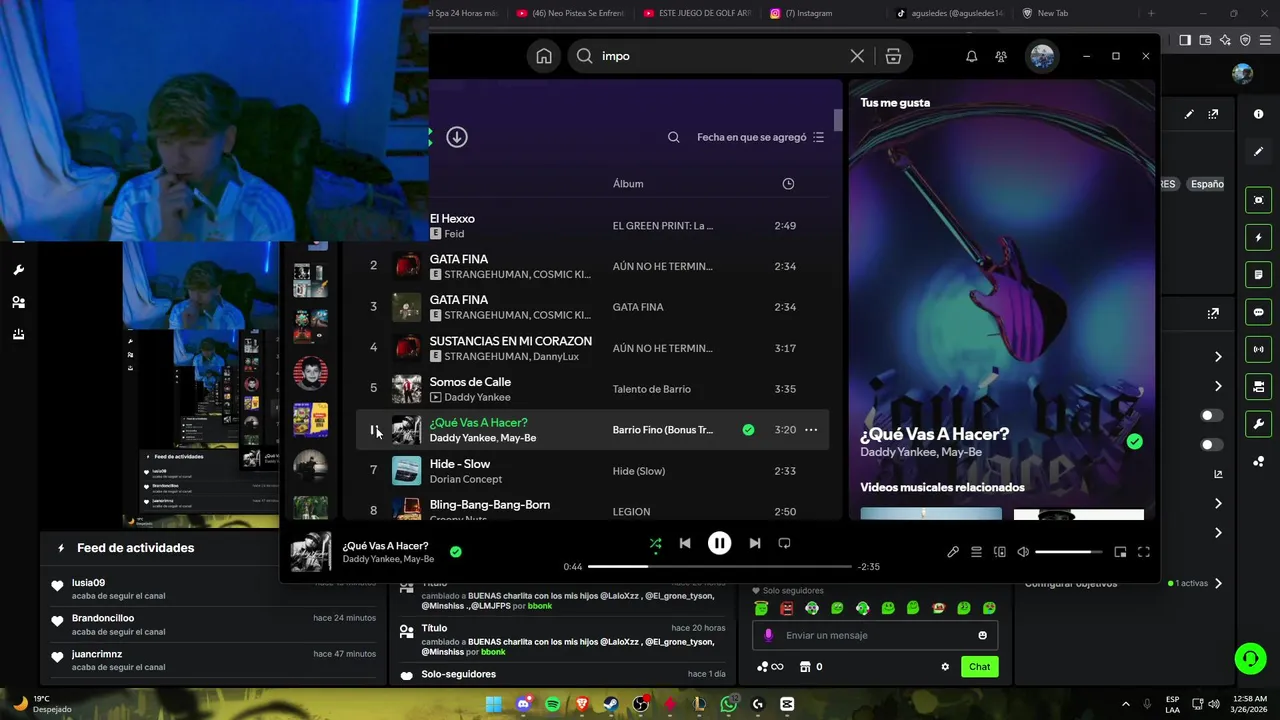The image size is (1280, 720).
Task: Open Spotify notifications bell
Action: point(971,56)
